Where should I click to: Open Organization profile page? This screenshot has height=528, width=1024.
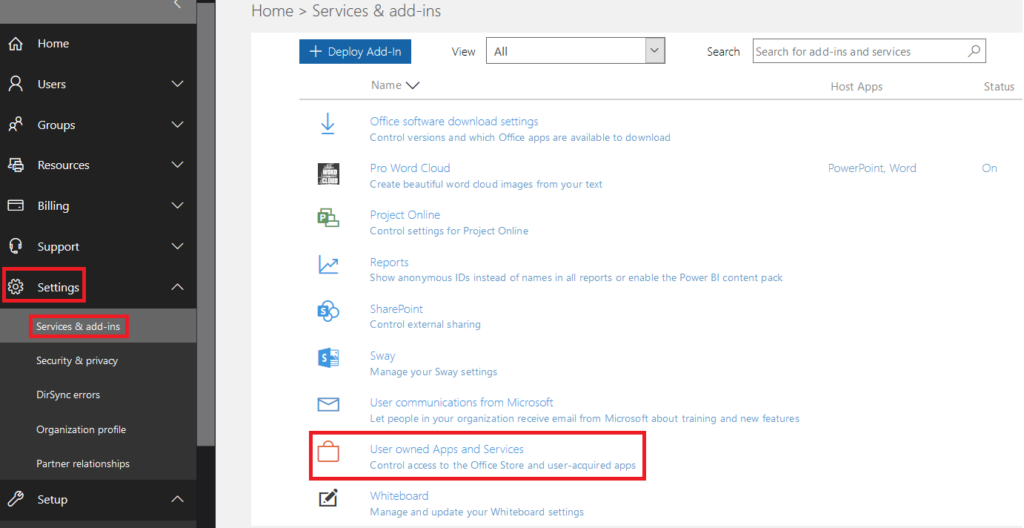81,429
